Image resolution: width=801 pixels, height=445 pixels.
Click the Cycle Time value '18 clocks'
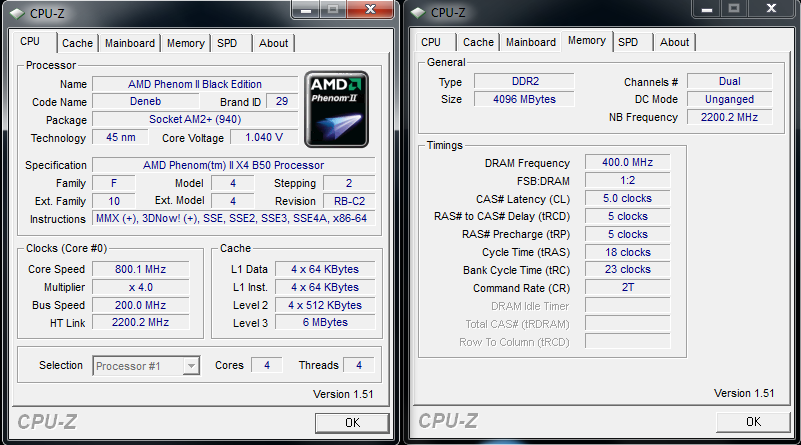pyautogui.click(x=627, y=252)
